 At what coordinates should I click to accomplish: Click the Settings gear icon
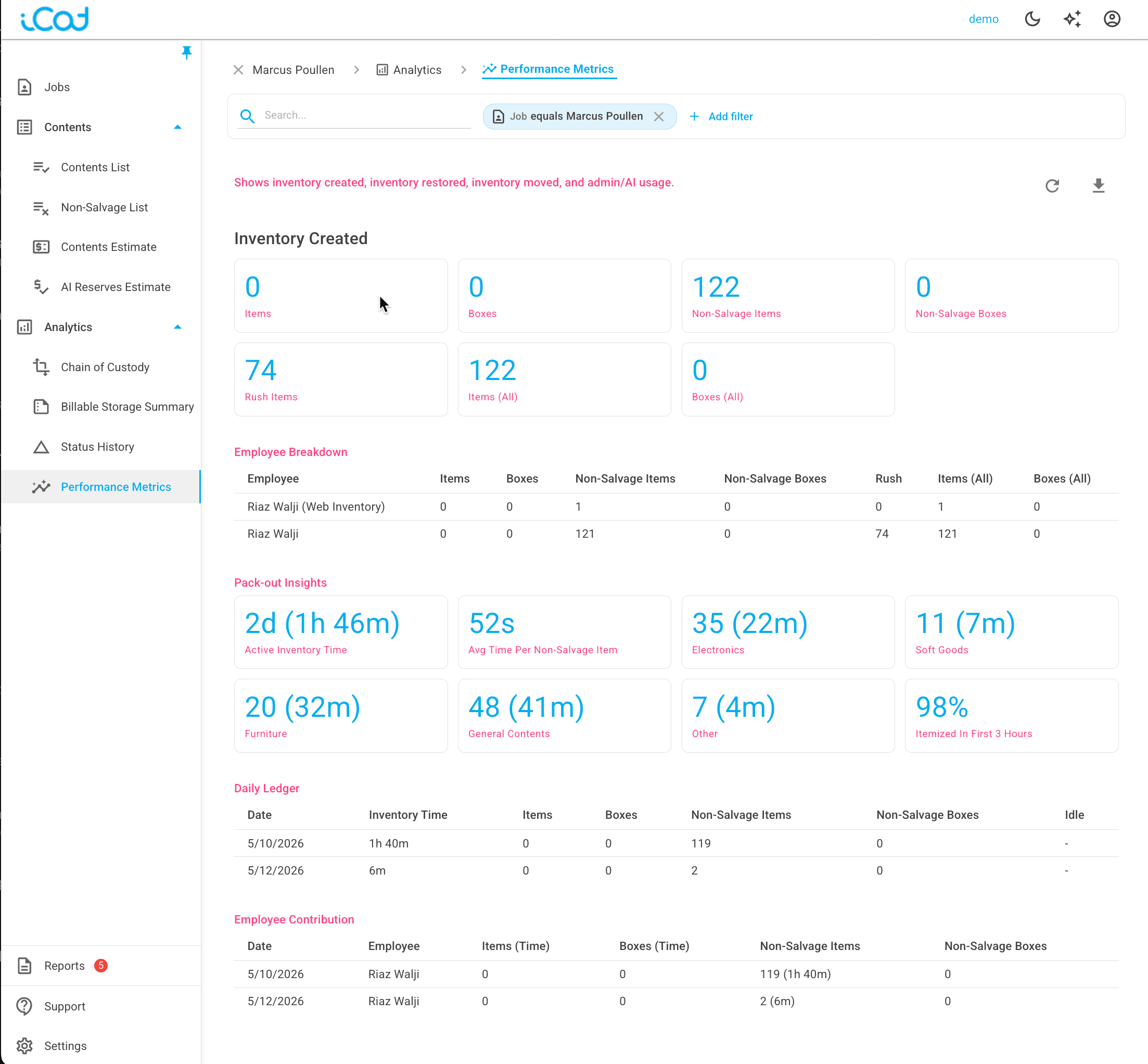coord(24,1046)
